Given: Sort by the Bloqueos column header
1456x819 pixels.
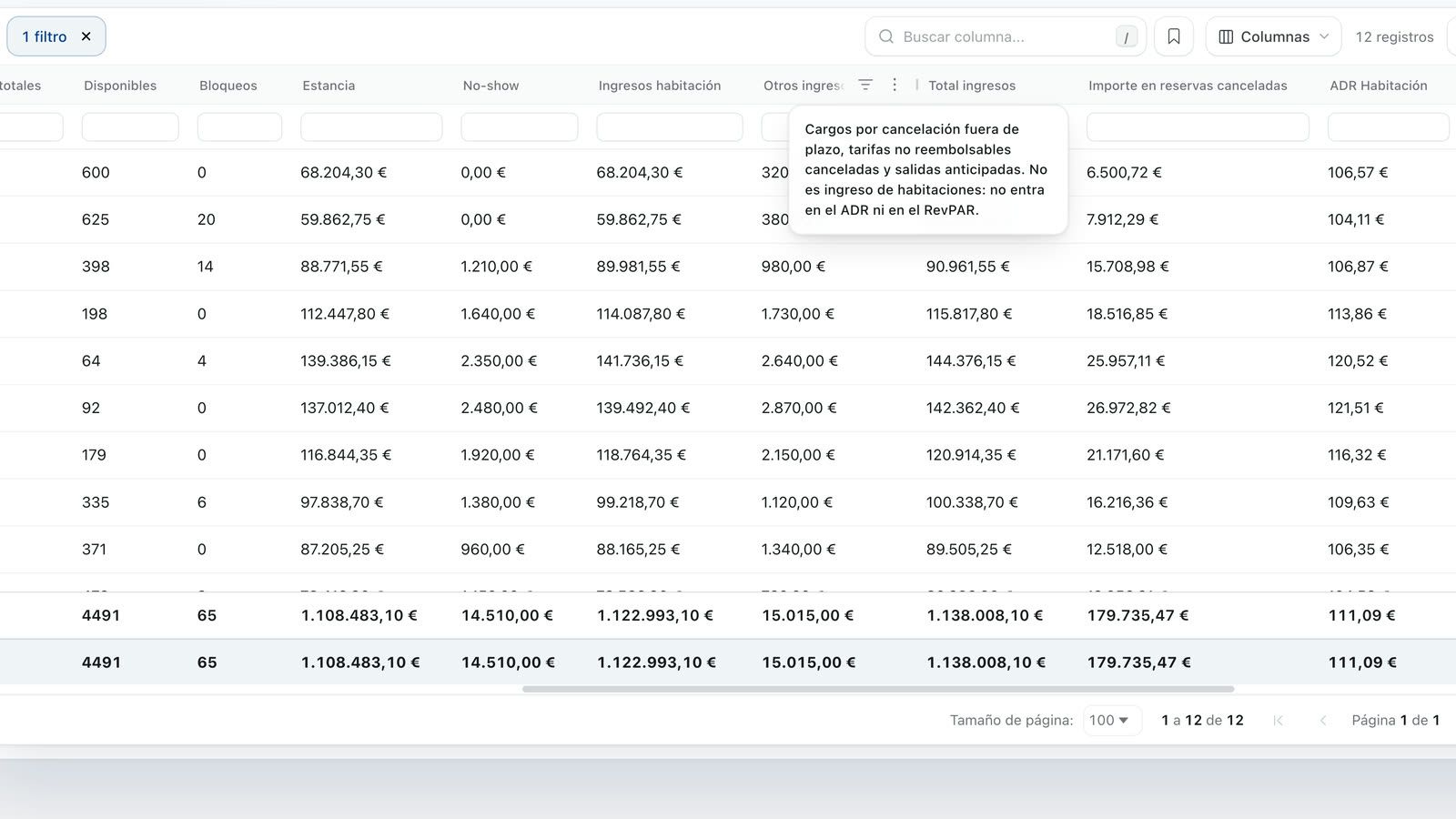Looking at the screenshot, I should pos(228,86).
